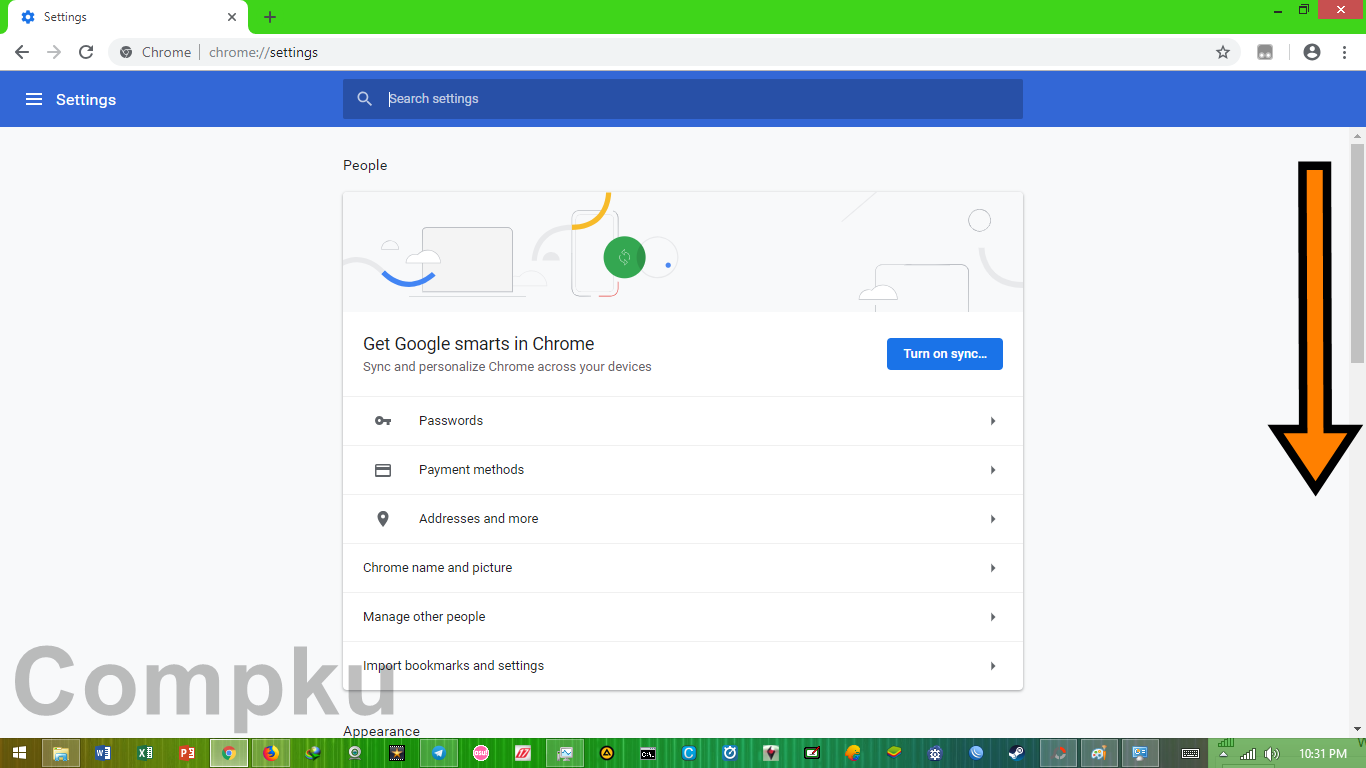This screenshot has width=1366, height=768.
Task: Expand Import bookmarks and settings arrow
Action: 993,666
